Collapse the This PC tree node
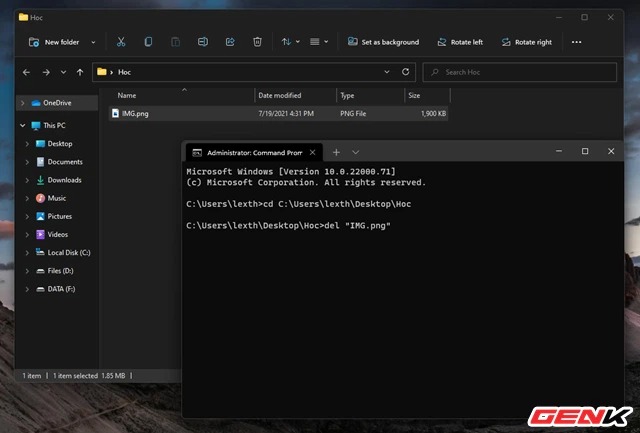The height and width of the screenshot is (433, 640). tap(21, 126)
